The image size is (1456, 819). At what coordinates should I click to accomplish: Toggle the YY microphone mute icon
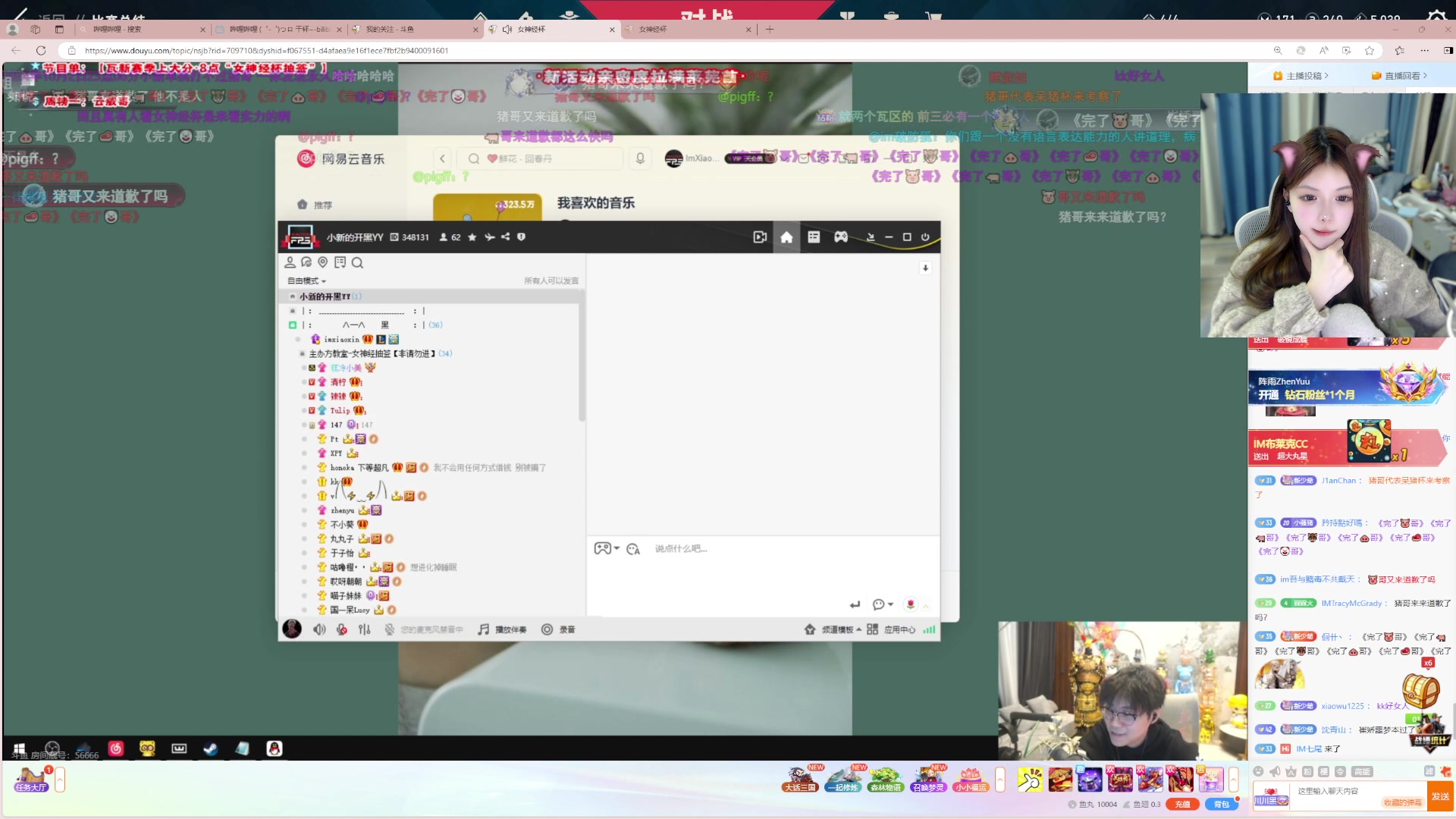[x=342, y=629]
